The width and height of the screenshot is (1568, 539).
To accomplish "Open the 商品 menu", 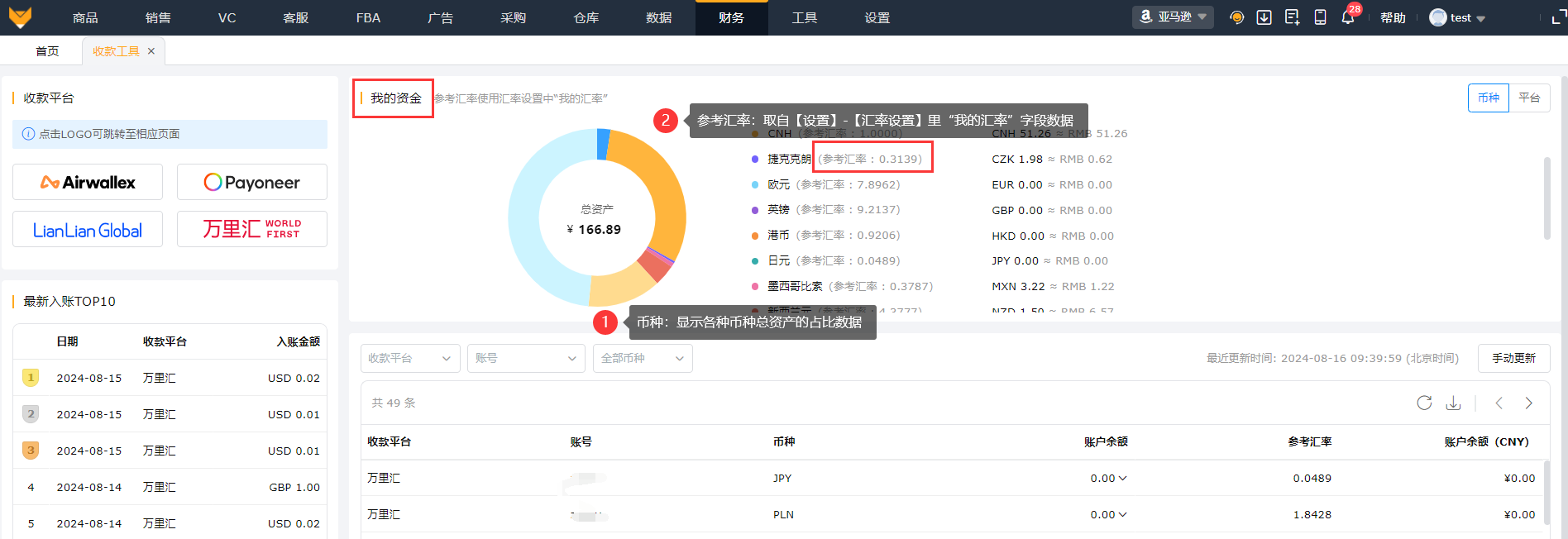I will (x=85, y=17).
